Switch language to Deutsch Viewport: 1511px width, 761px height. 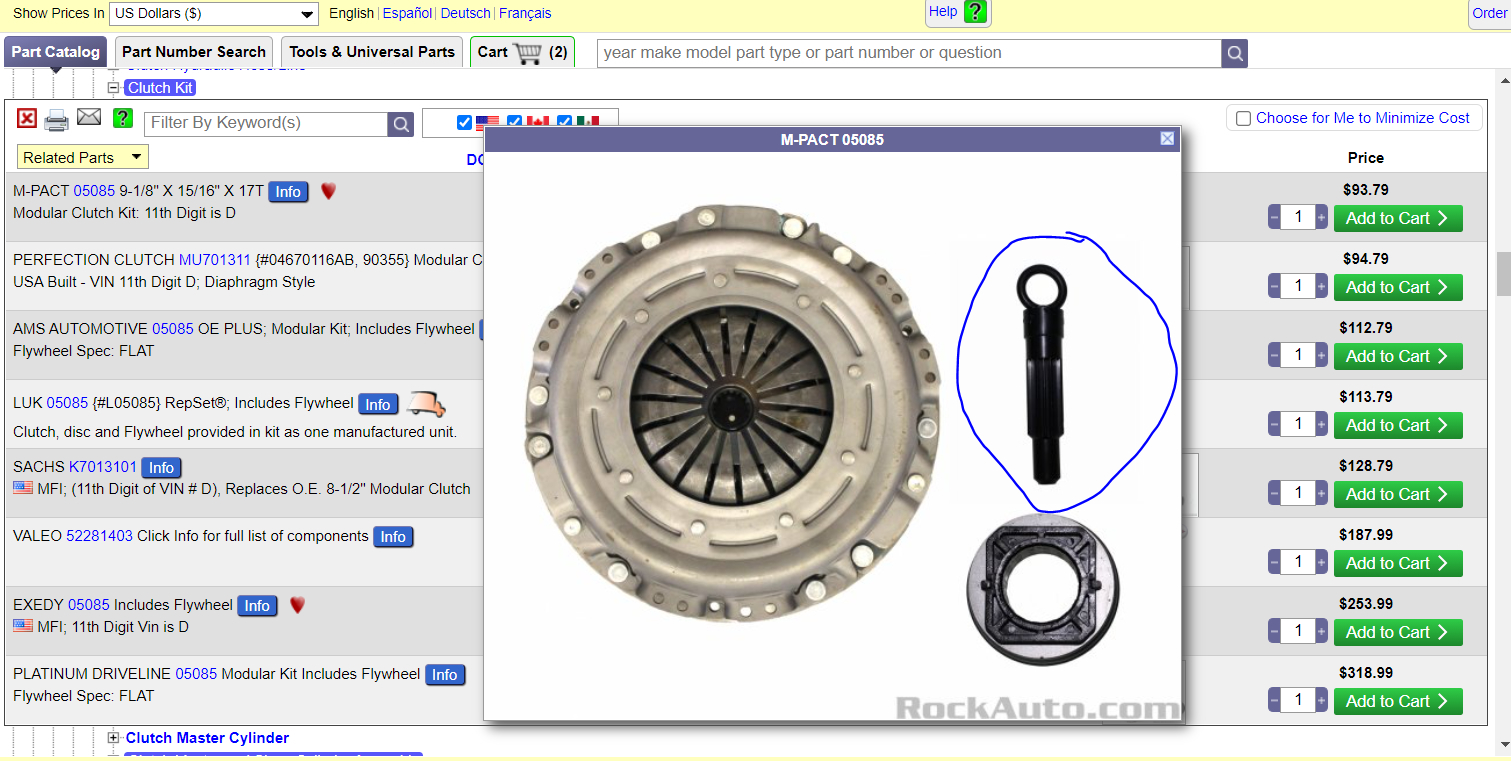pyautogui.click(x=465, y=14)
